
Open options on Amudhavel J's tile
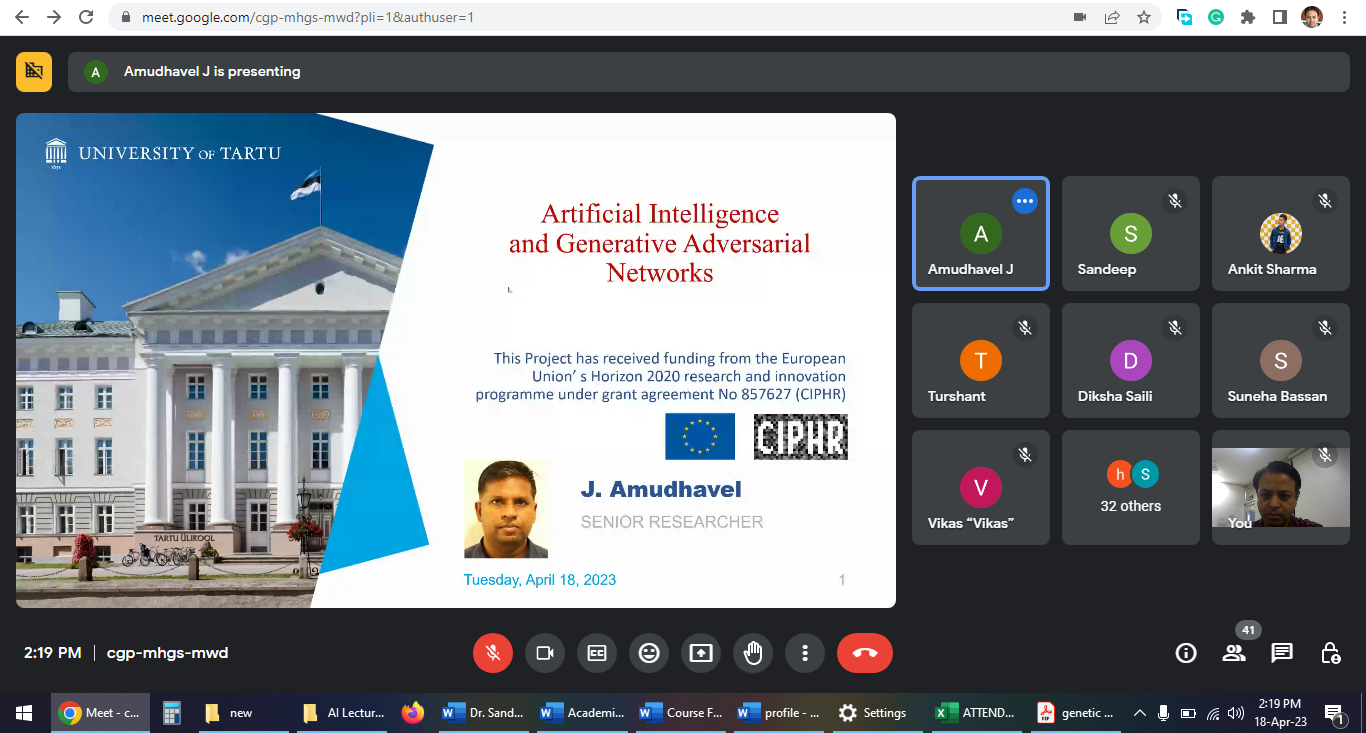pyautogui.click(x=1024, y=201)
